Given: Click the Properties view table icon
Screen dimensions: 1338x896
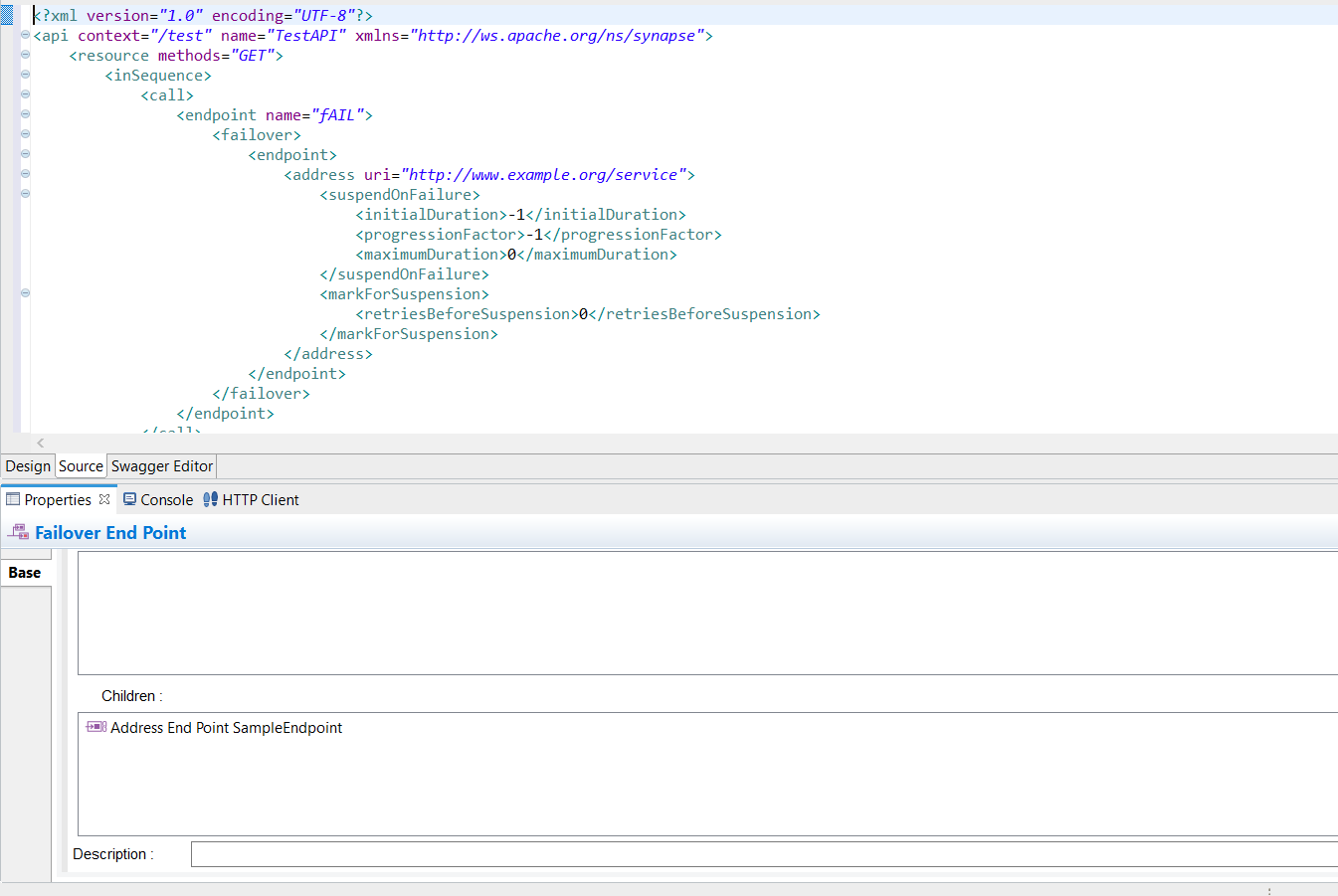Looking at the screenshot, I should [12, 499].
